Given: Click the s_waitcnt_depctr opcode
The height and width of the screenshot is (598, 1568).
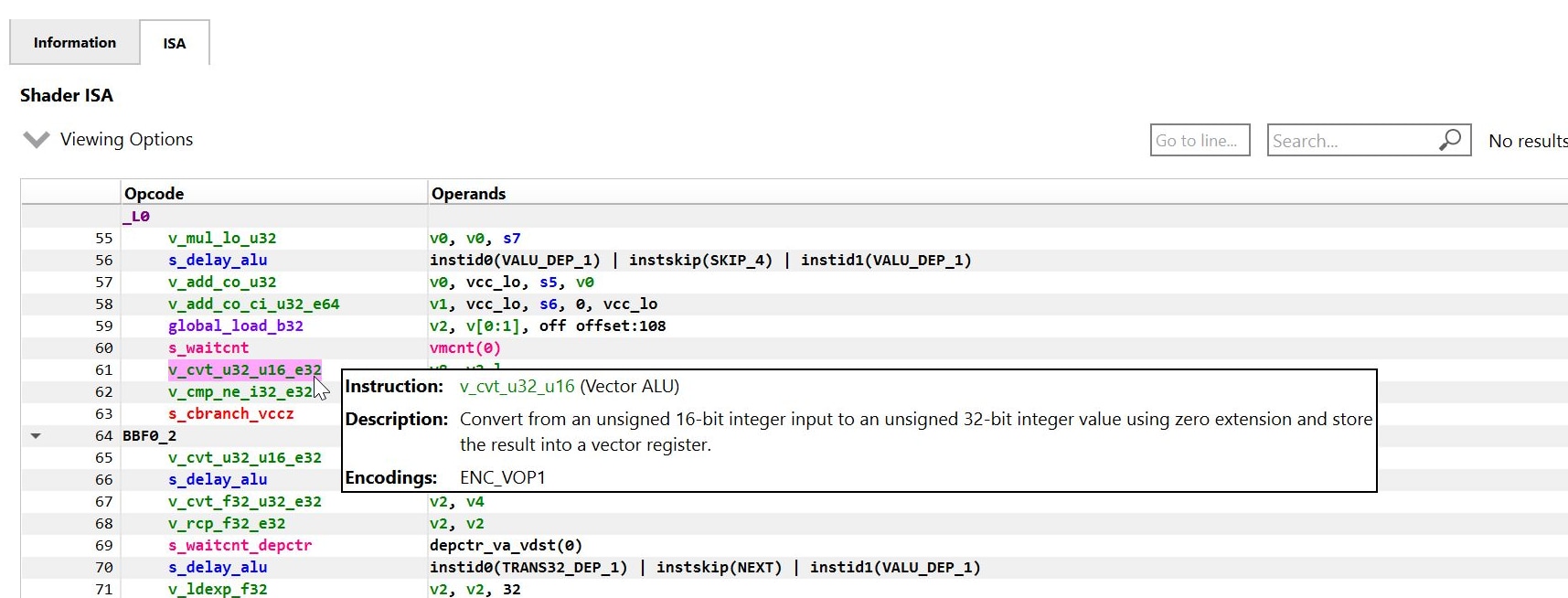Looking at the screenshot, I should (240, 546).
